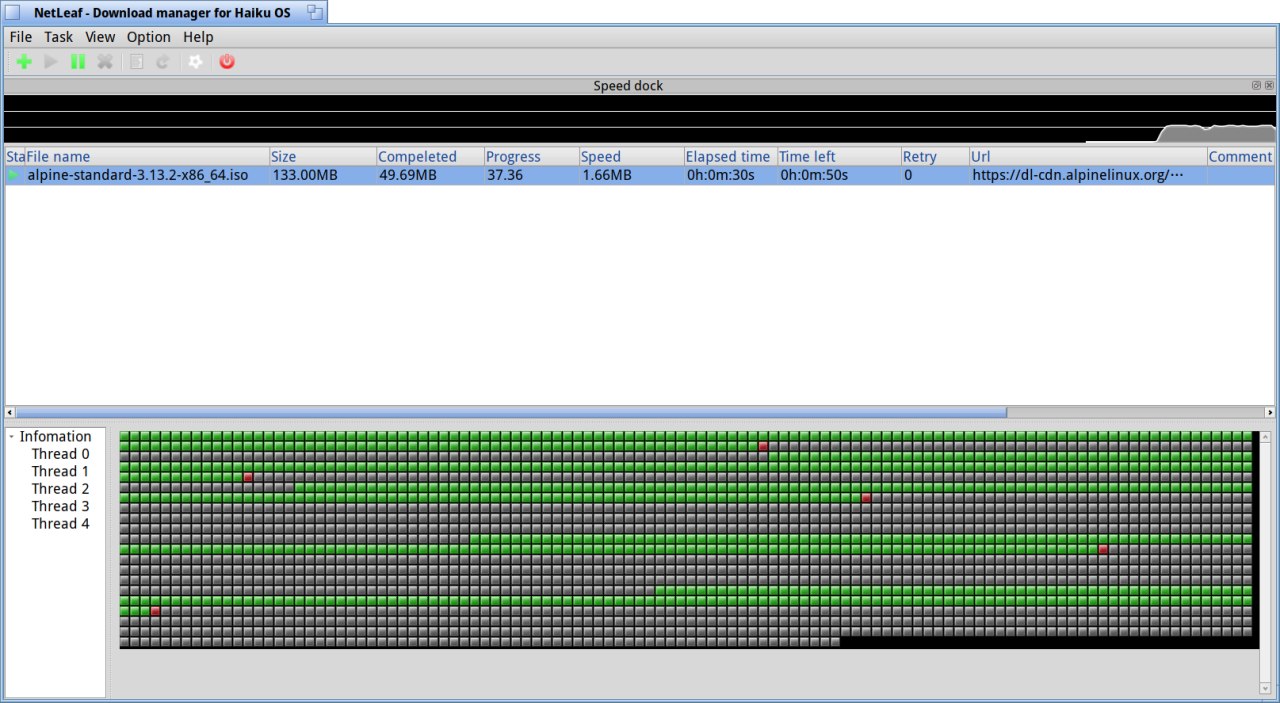Open the File menu
The image size is (1280, 703).
coord(21,37)
